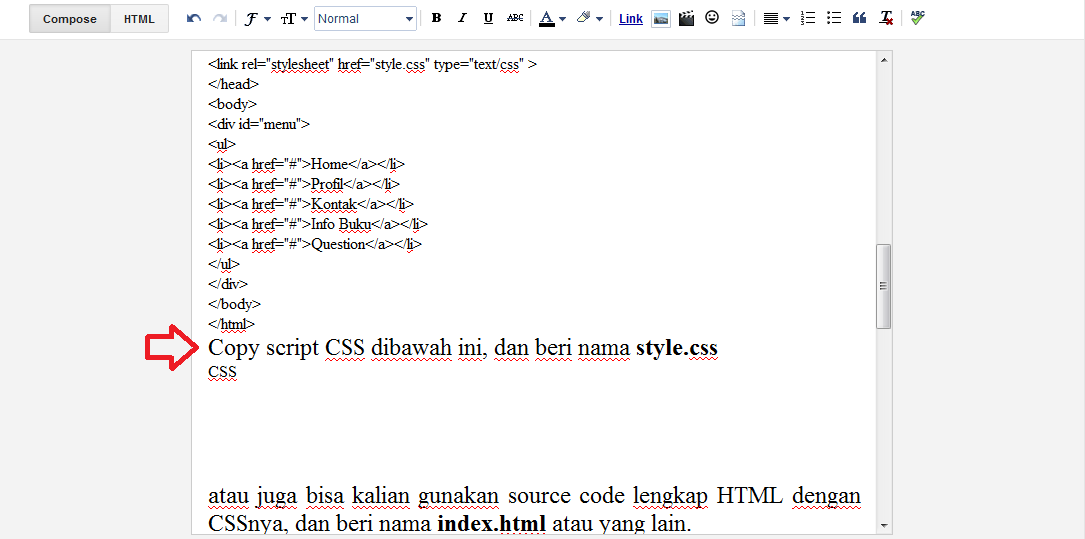Switch to the HTML editing tab
1085x539 pixels.
(x=139, y=19)
